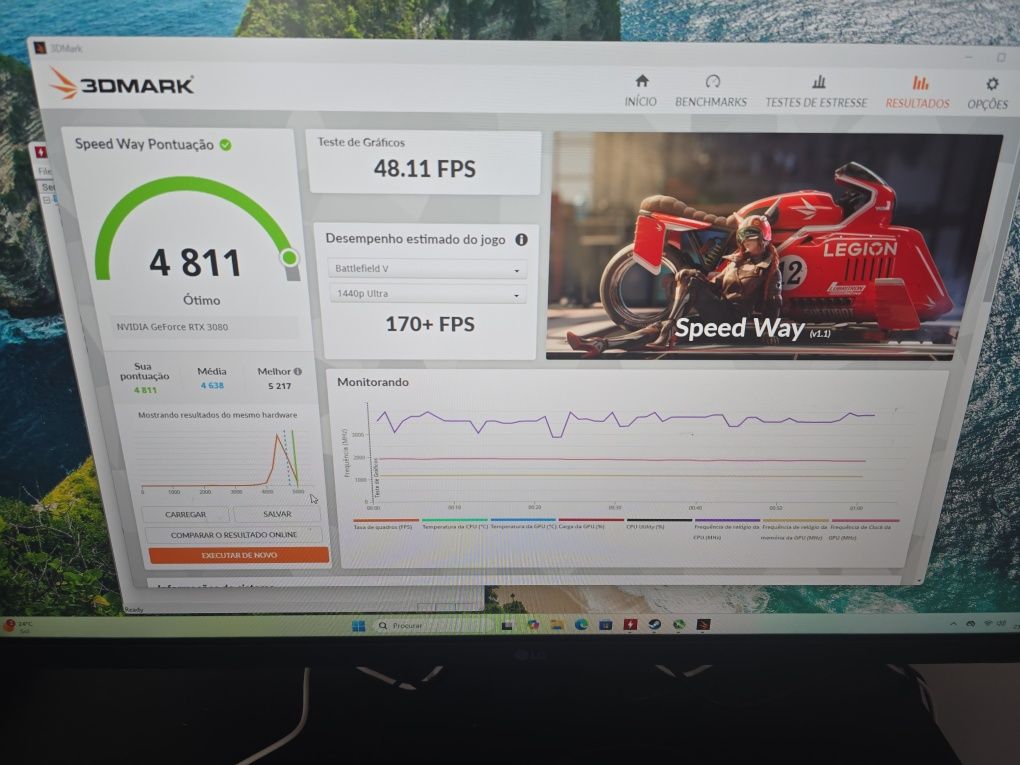Toggle the CPU Utility (%) legend
1020x765 pixels.
[659, 524]
